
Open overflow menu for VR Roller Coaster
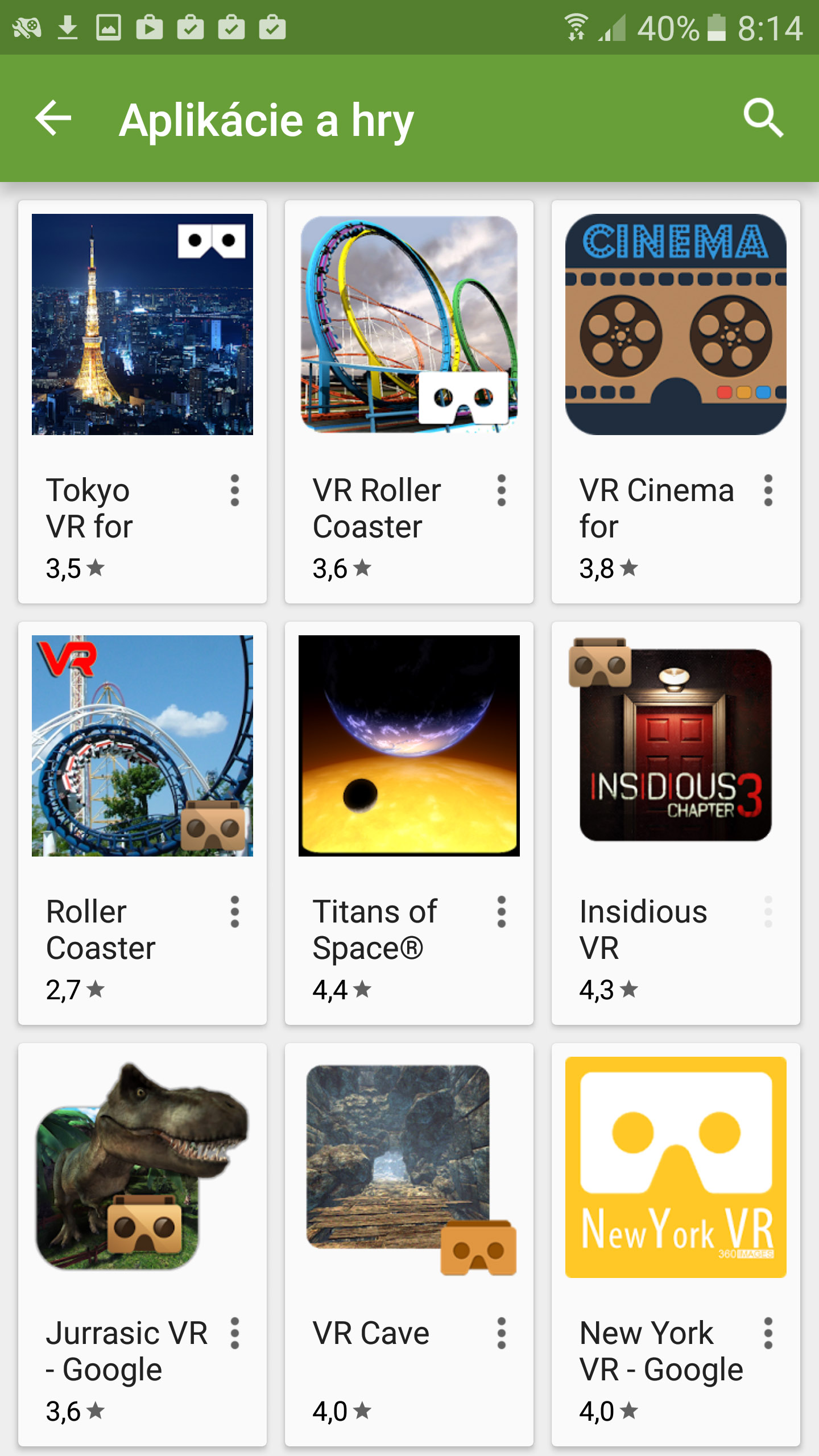click(501, 490)
